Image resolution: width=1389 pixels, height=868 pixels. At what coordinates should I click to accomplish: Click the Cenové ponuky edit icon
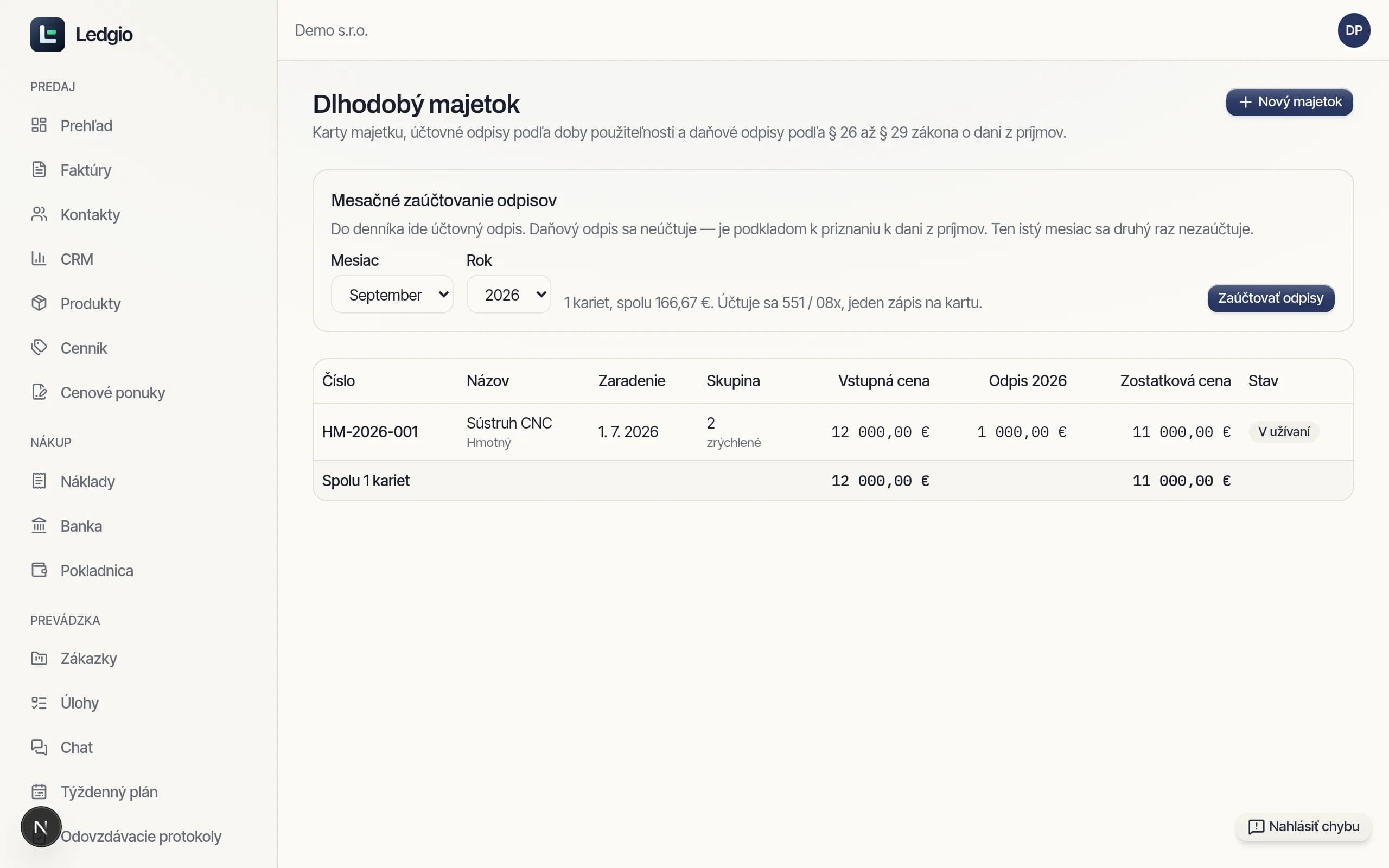(x=39, y=392)
